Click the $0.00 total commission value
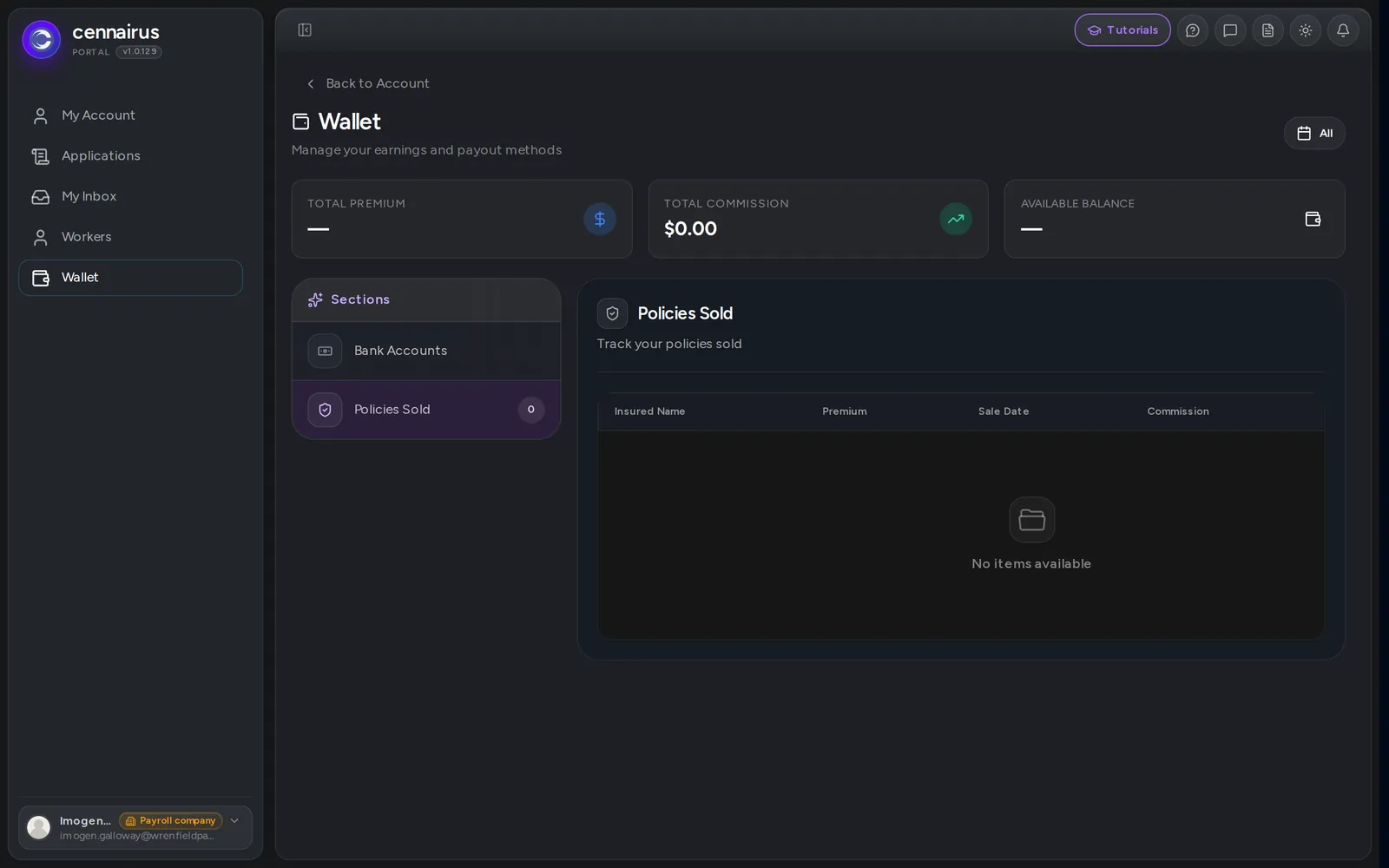Image resolution: width=1389 pixels, height=868 pixels. [x=691, y=229]
